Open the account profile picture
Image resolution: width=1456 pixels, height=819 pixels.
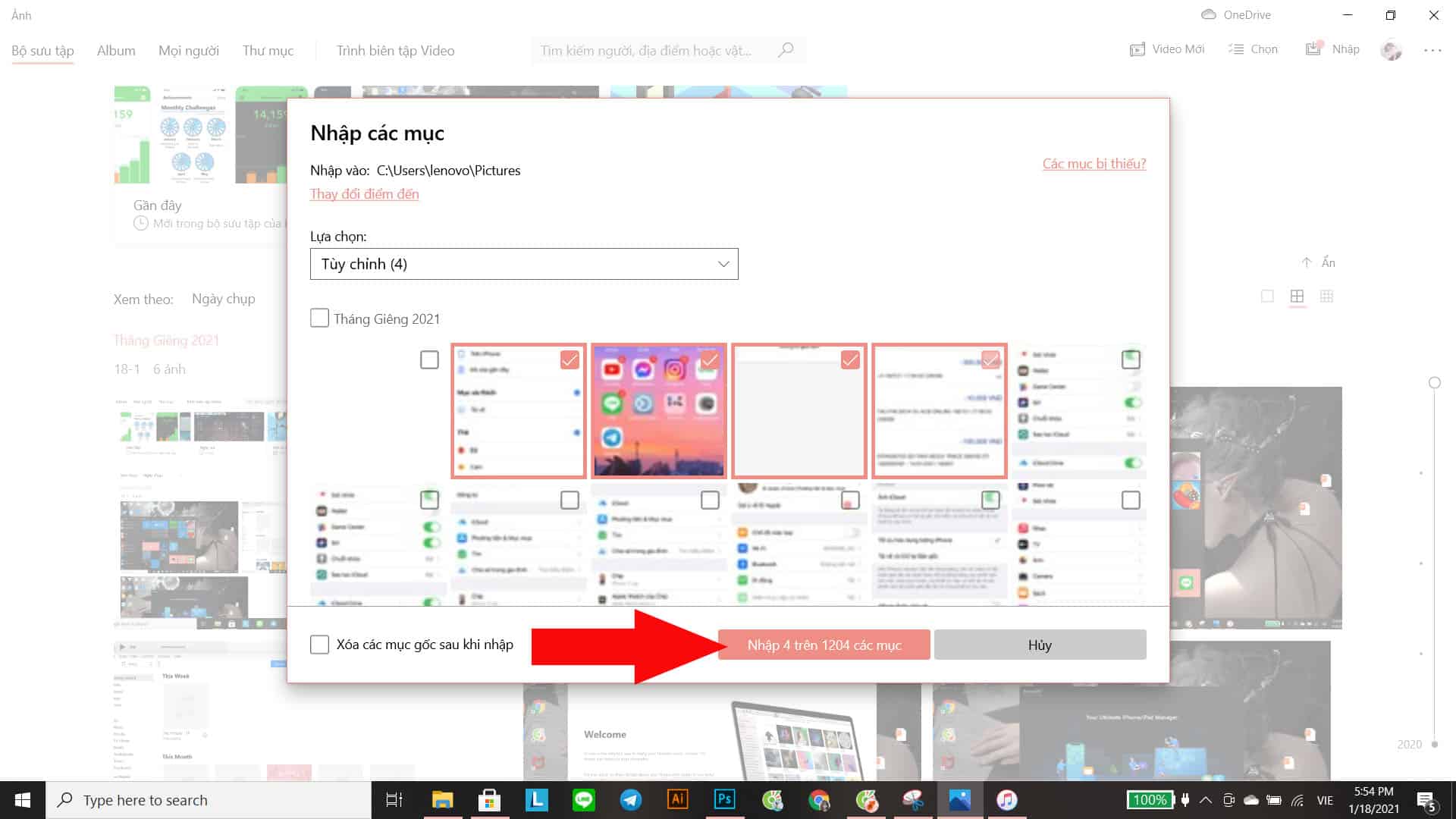(1391, 50)
